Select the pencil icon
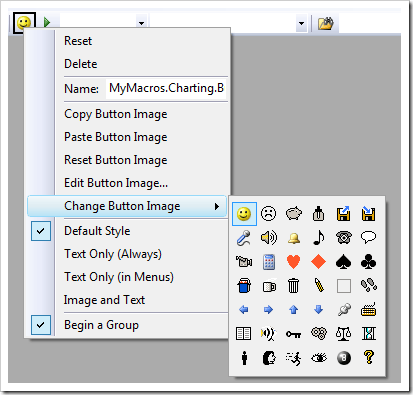 [319, 286]
